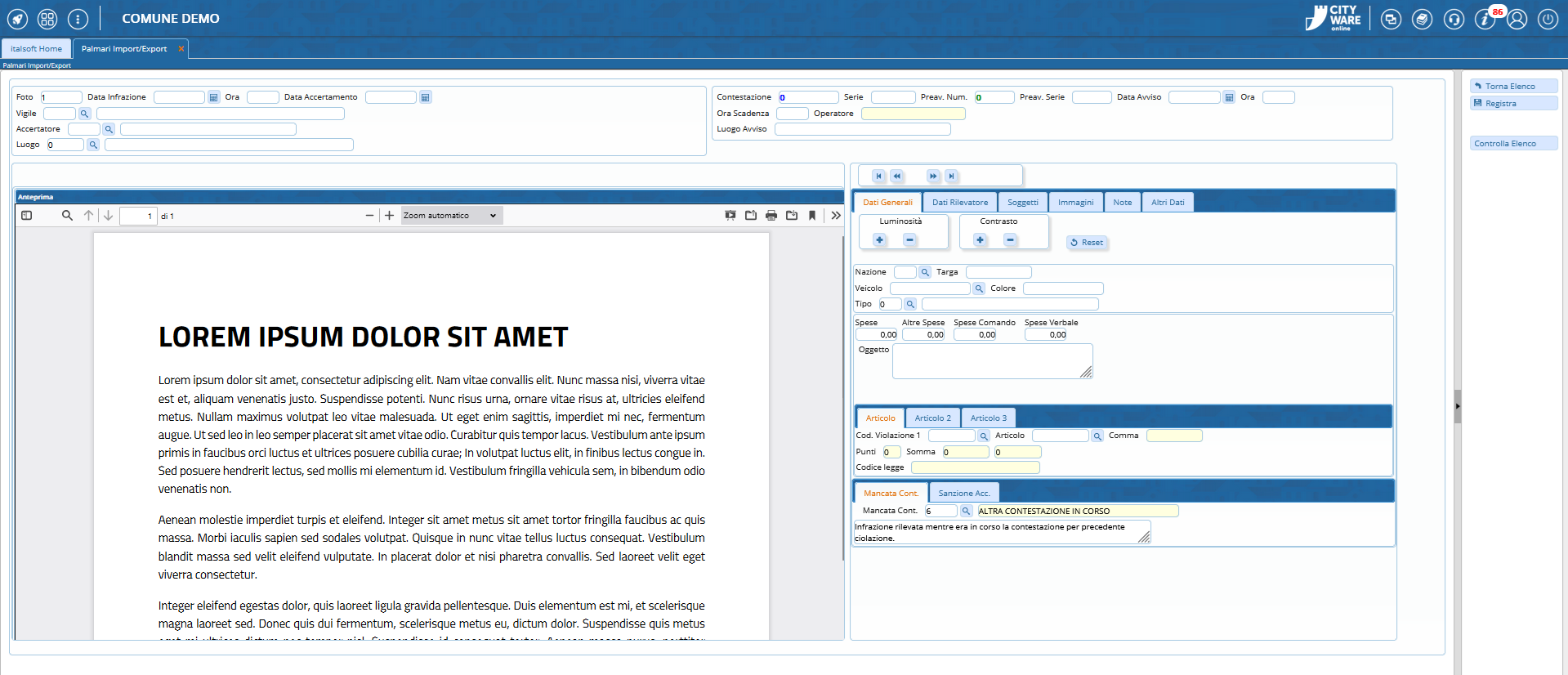The width and height of the screenshot is (1568, 675).
Task: Toggle the PDF sidebar panel
Action: (27, 216)
